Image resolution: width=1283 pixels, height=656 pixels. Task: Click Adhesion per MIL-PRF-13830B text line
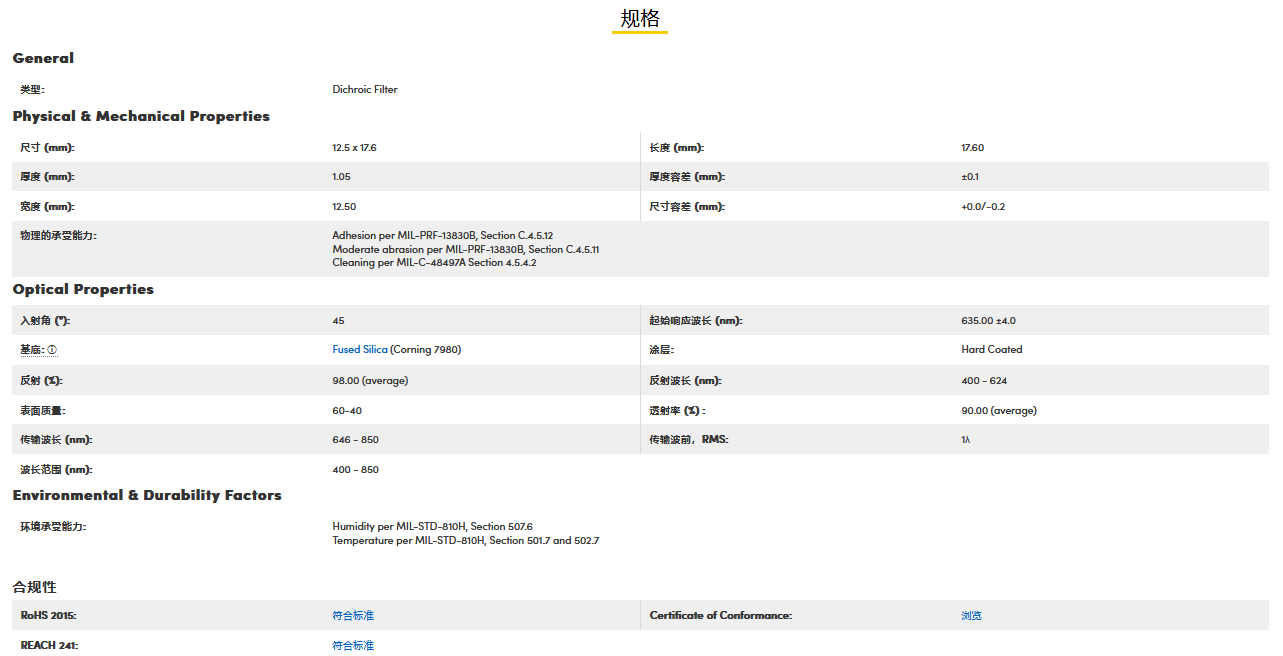click(x=443, y=236)
